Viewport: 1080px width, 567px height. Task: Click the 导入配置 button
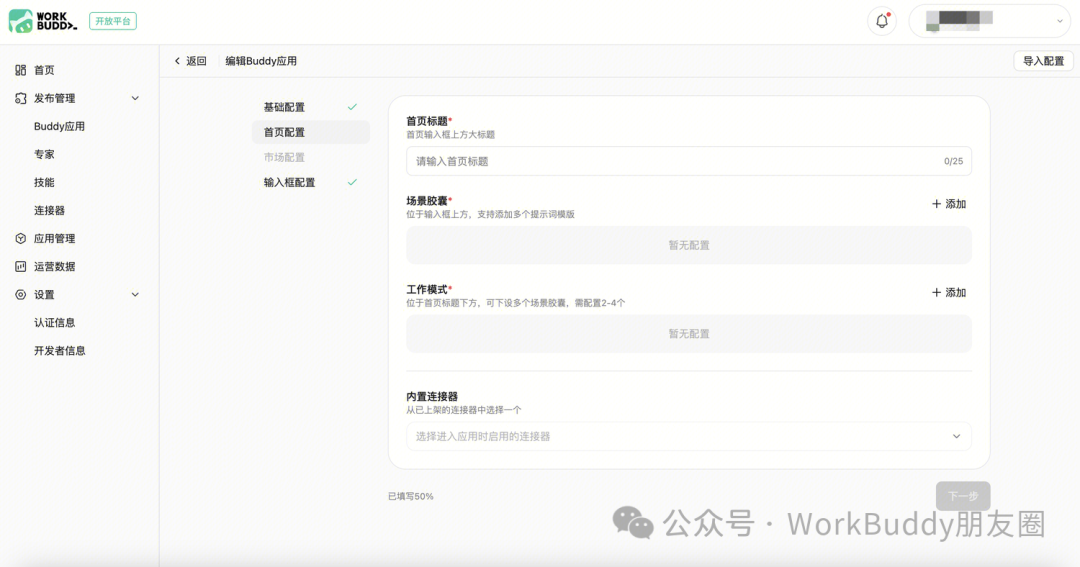[1043, 61]
